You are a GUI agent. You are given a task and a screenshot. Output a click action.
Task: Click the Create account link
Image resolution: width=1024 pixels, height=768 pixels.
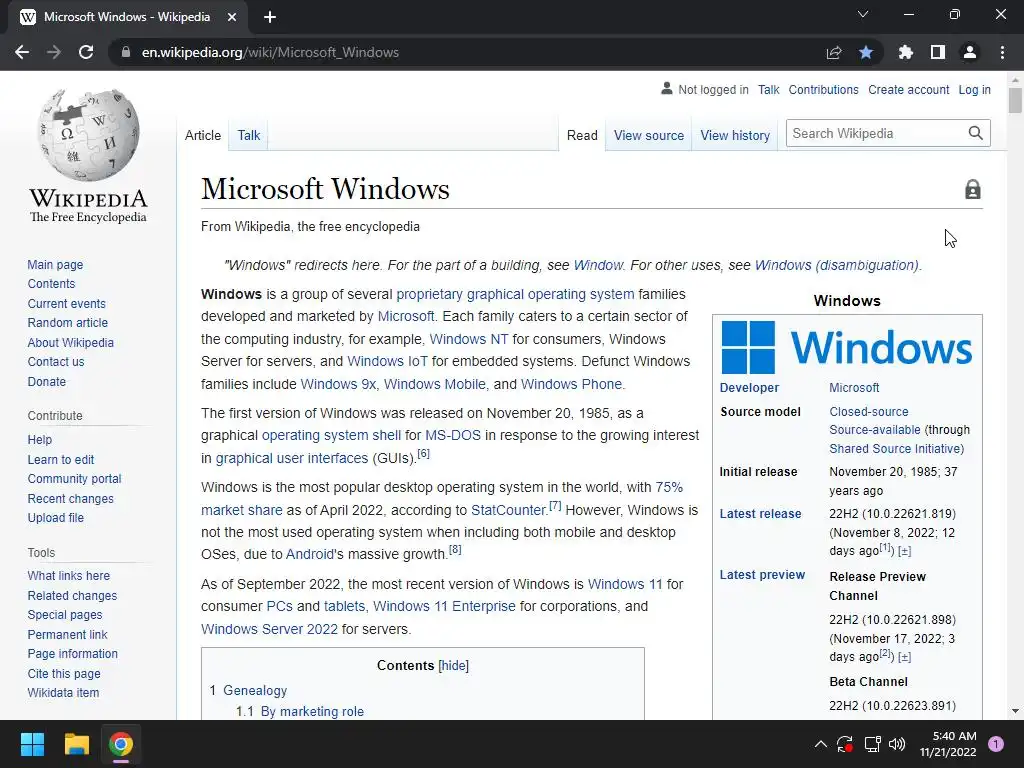908,89
